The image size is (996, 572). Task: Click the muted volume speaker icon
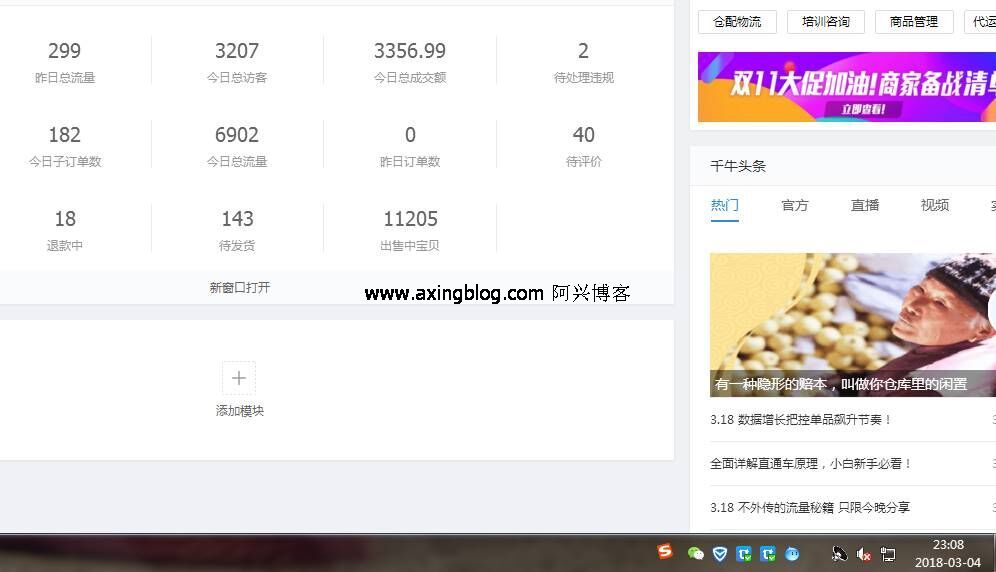point(864,554)
